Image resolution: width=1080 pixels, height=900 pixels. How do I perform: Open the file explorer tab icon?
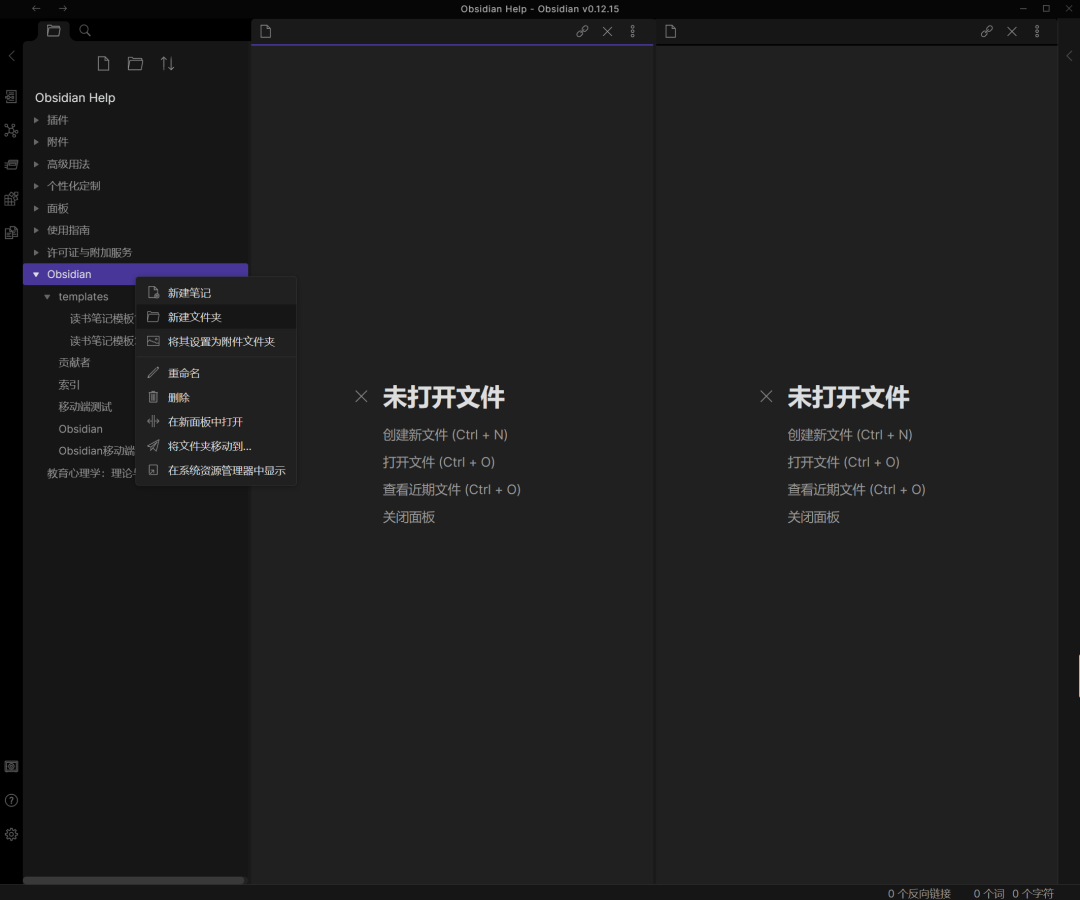point(53,30)
